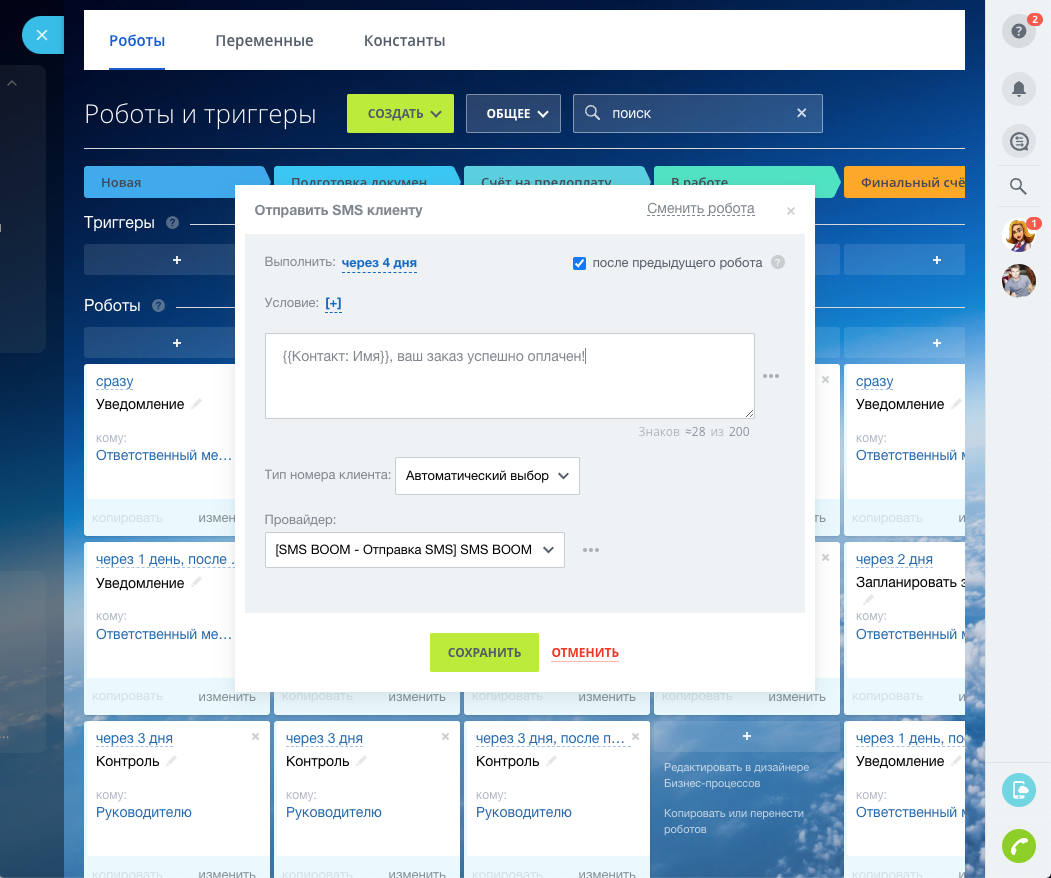Image resolution: width=1051 pixels, height=878 pixels.
Task: Select the Финальный счёт stage header
Action: coord(904,182)
